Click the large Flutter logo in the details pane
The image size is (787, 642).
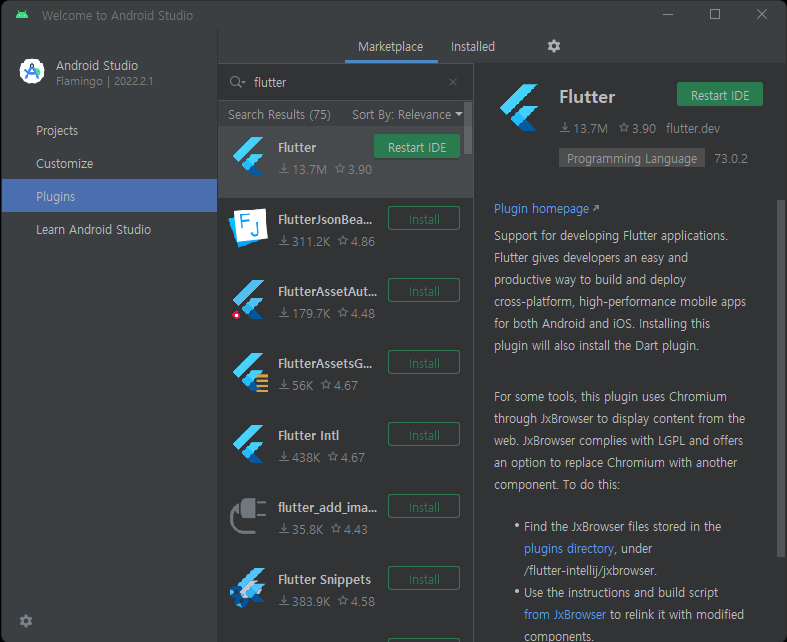(519, 107)
